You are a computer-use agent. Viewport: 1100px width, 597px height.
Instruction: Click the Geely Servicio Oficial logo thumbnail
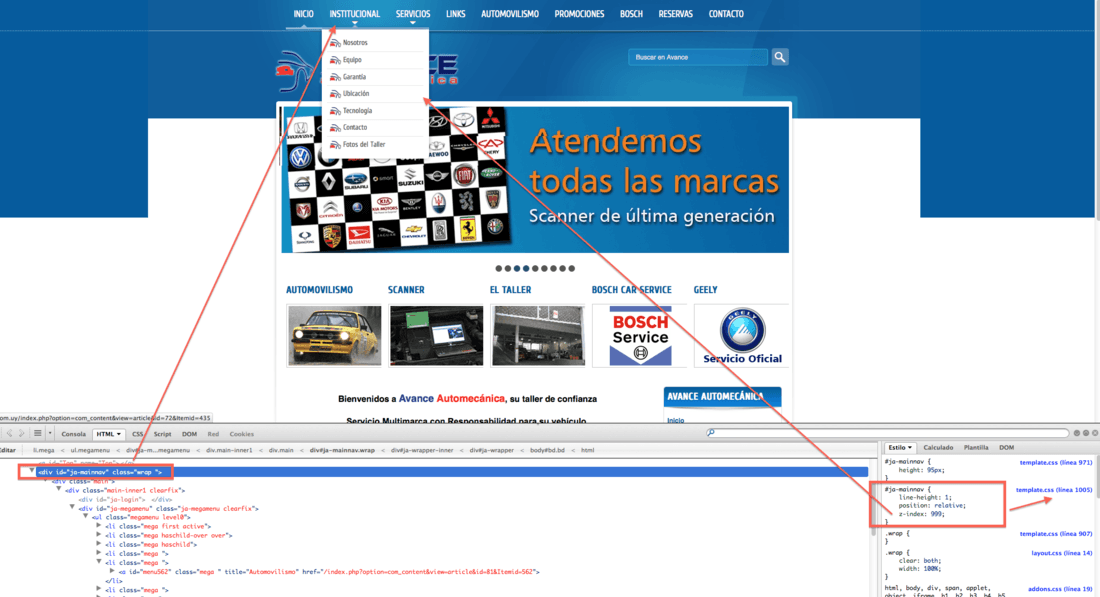point(742,335)
